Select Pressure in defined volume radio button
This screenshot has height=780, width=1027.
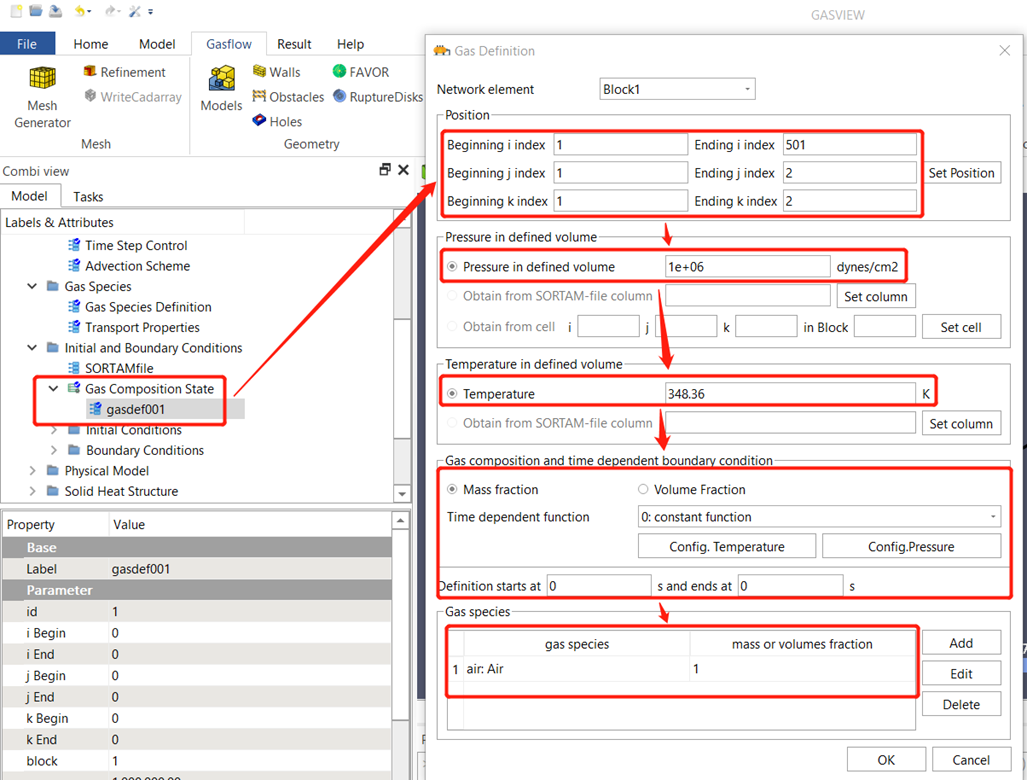pyautogui.click(x=452, y=267)
